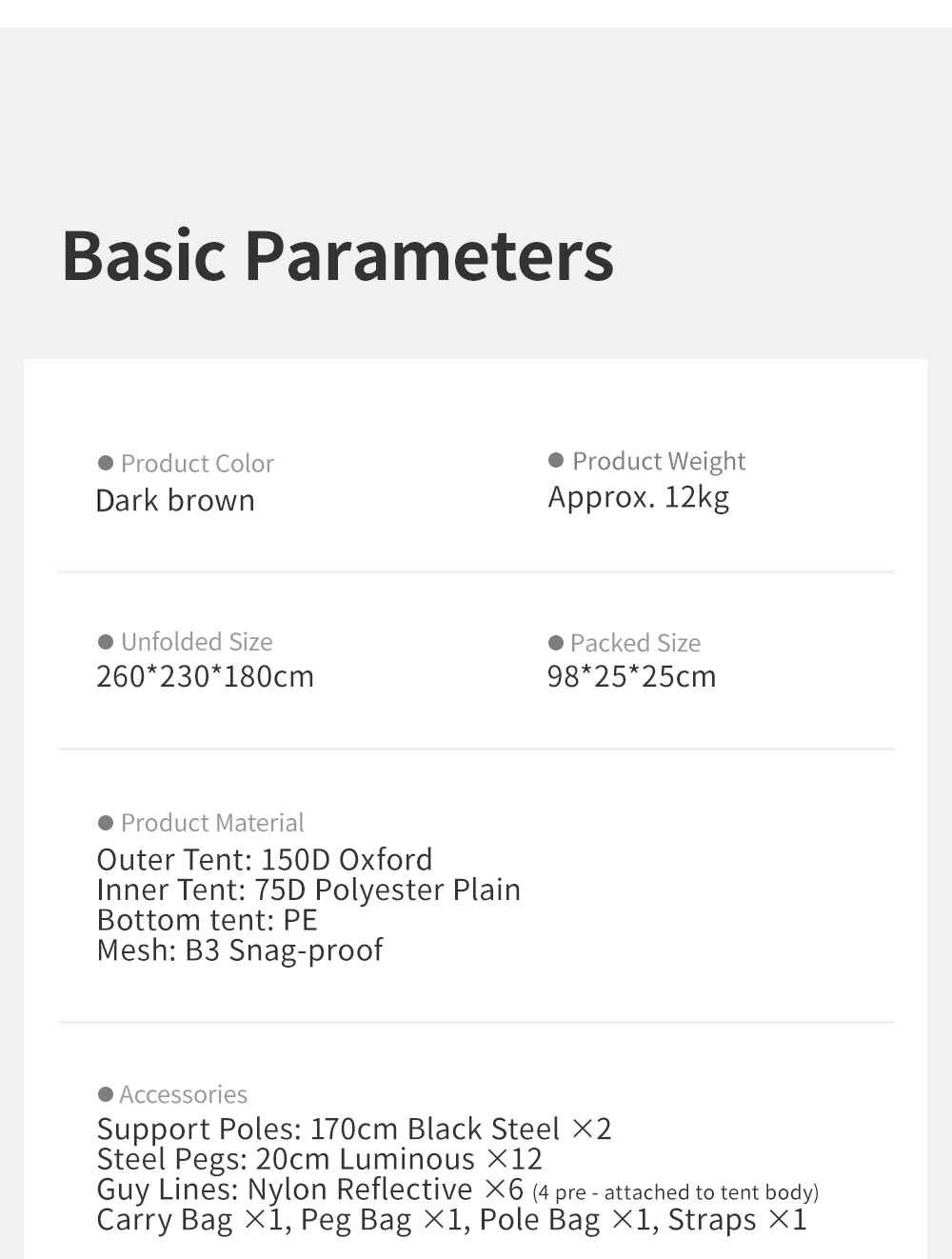Click the bullet dot beside Product Color
Screen dimensions: 952x1259
[106, 463]
